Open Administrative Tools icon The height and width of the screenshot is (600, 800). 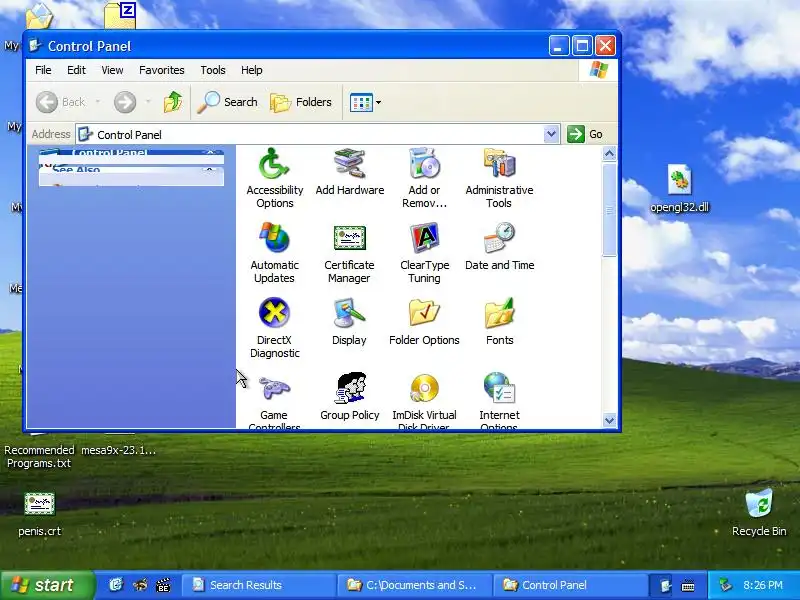pos(499,178)
